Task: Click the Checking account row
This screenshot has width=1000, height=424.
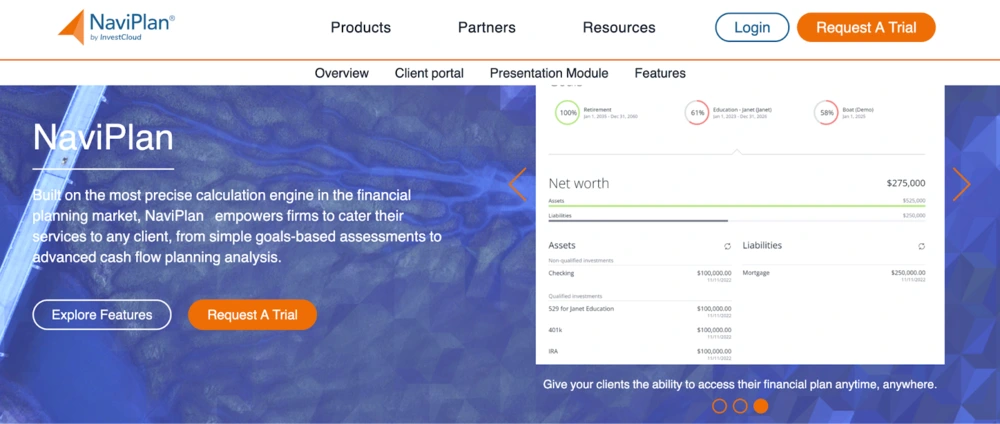Action: 640,275
